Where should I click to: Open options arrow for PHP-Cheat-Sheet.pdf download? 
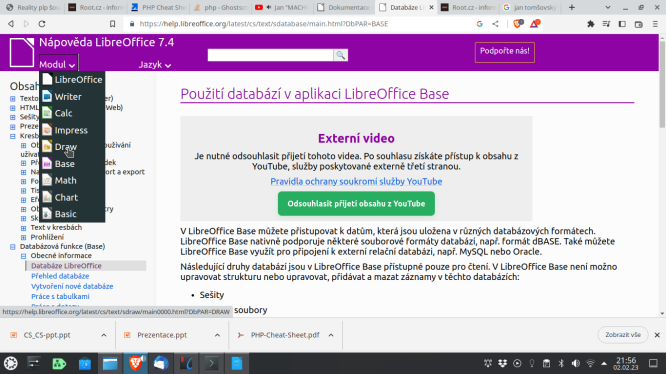coord(331,335)
